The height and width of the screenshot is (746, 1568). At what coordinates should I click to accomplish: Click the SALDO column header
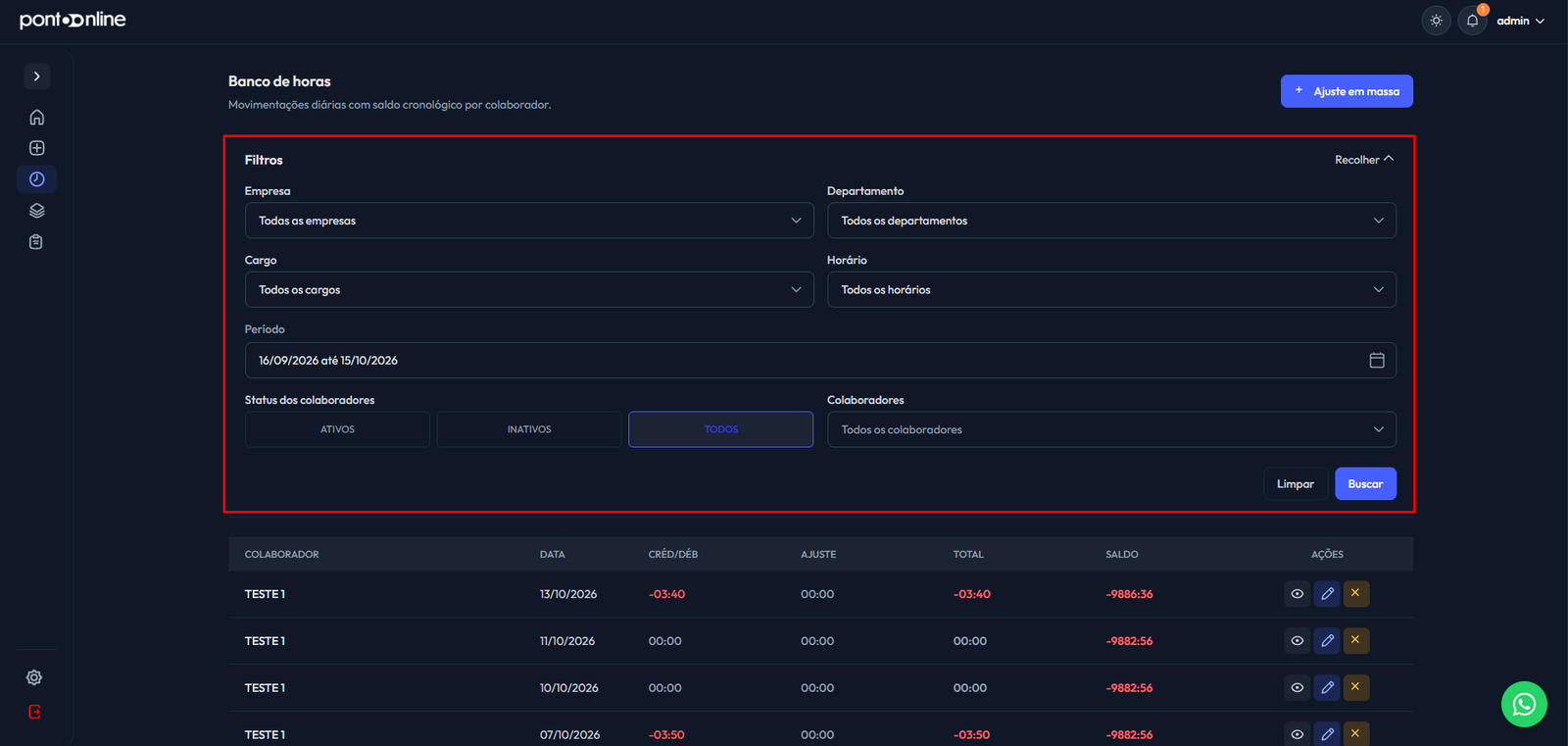pos(1121,555)
